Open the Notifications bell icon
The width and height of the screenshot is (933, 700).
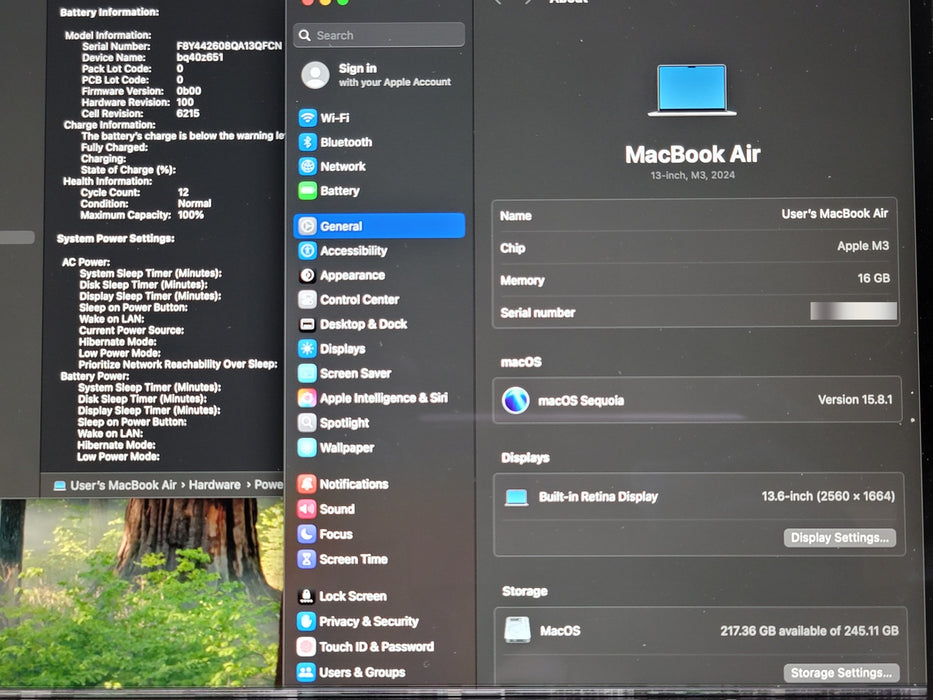pos(306,484)
